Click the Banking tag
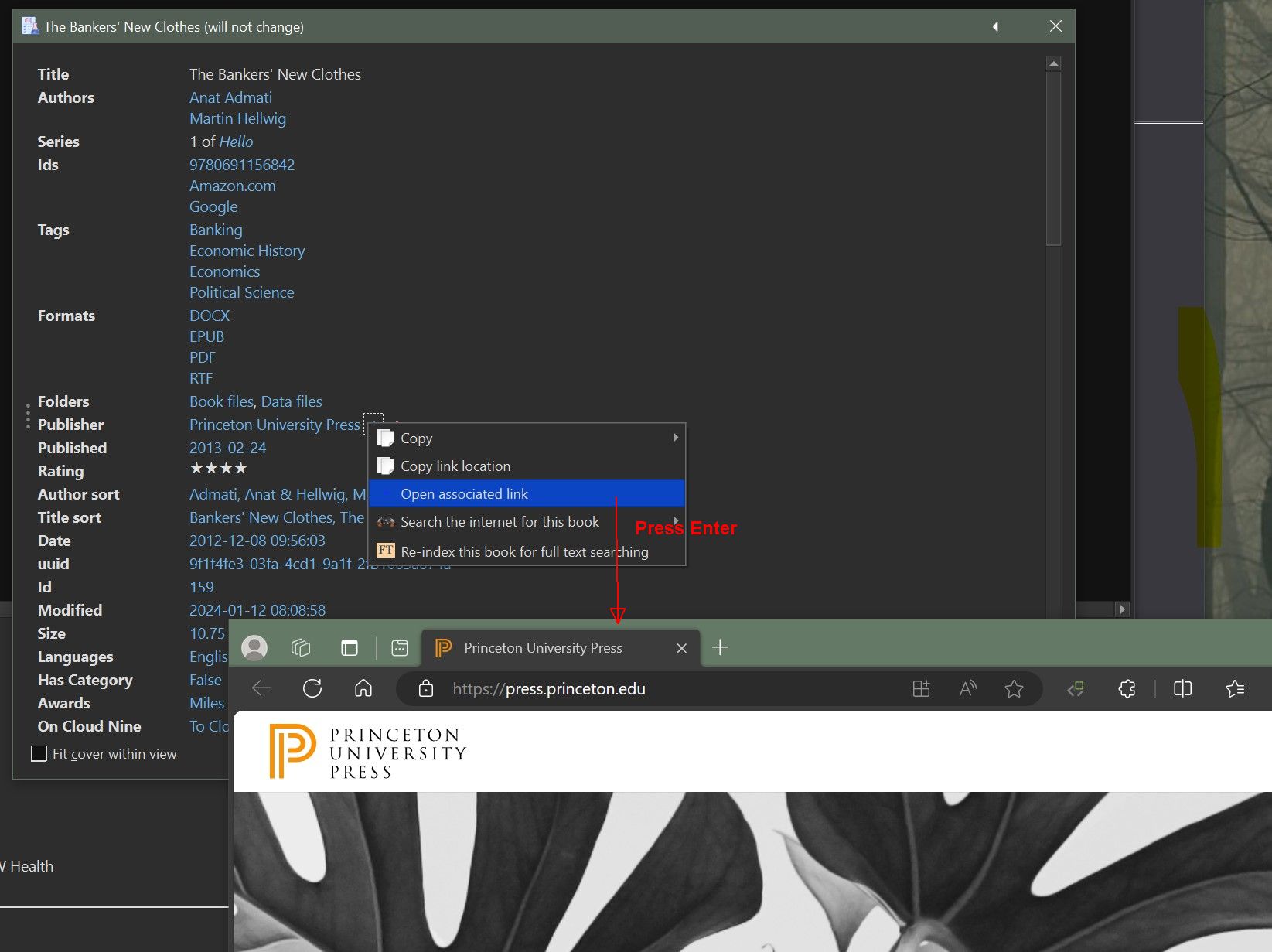The width and height of the screenshot is (1272, 952). (216, 230)
